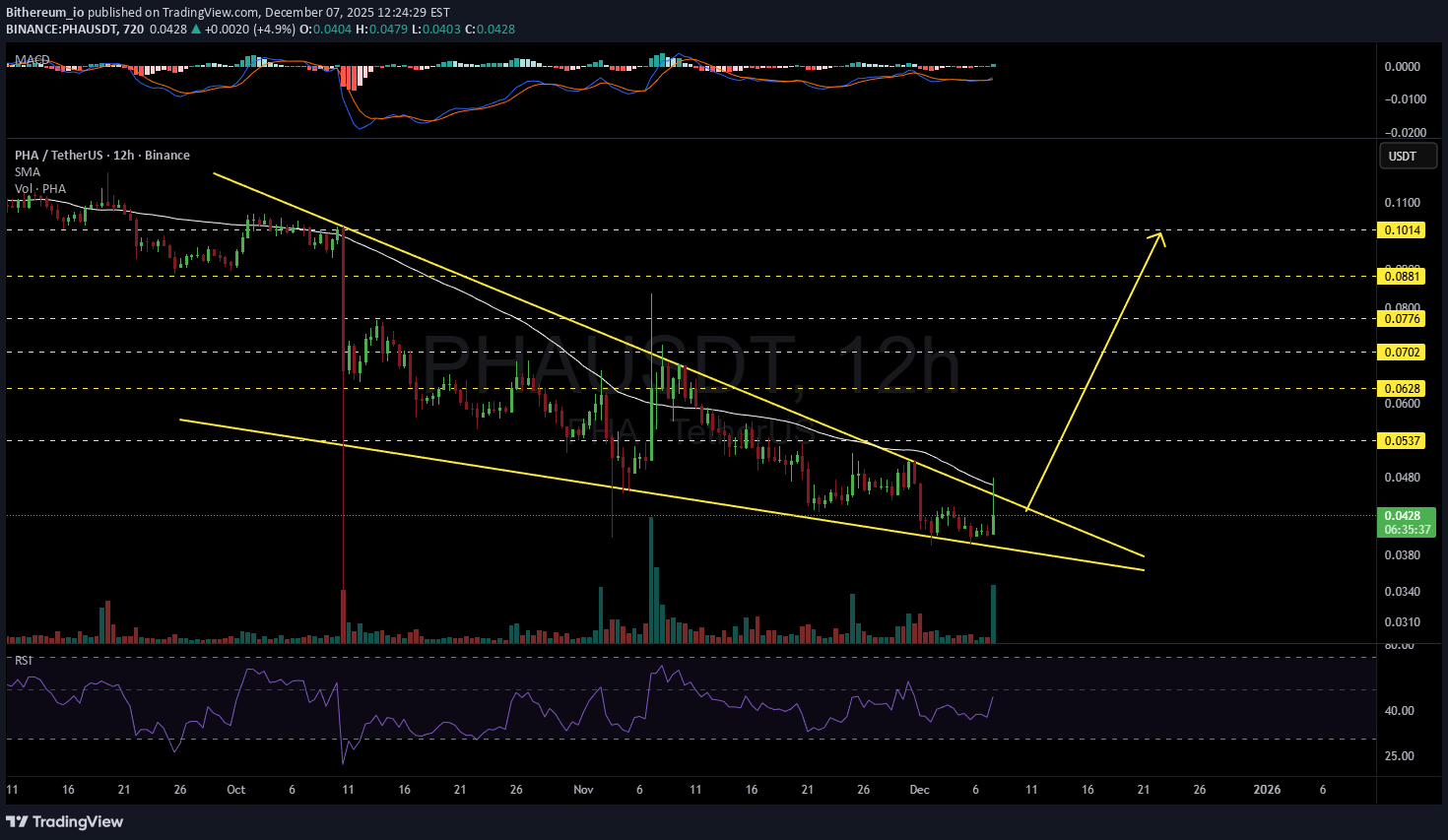Select the 0.1014 price level label
1448x840 pixels.
[1402, 230]
